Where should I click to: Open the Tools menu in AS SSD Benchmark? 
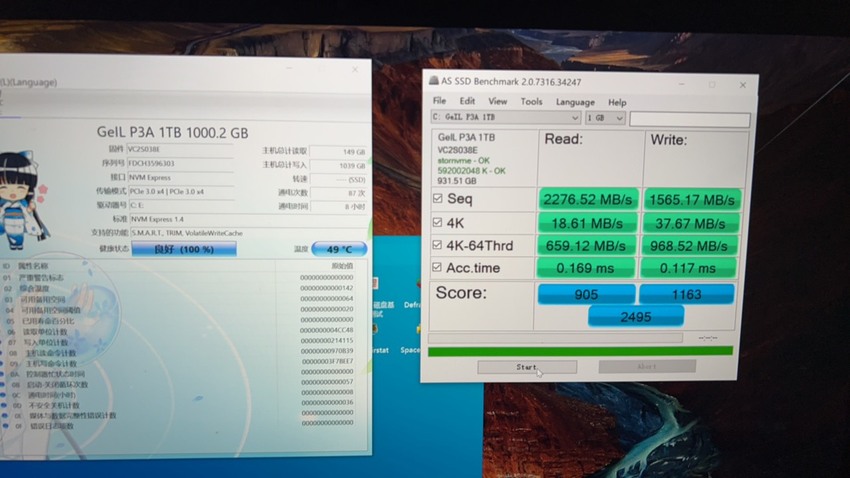[531, 102]
